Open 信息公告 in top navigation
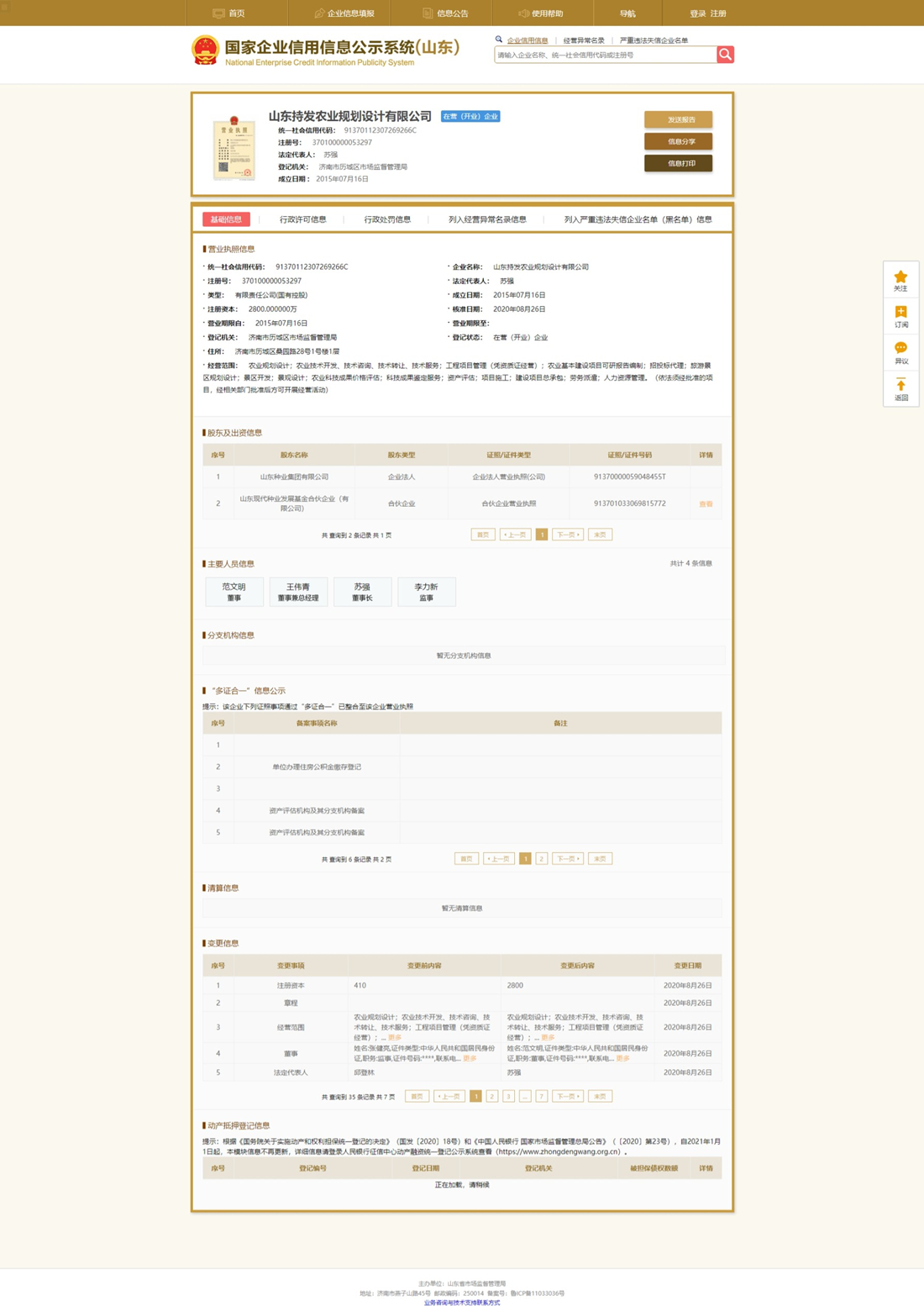Image resolution: width=924 pixels, height=1306 pixels. (445, 13)
